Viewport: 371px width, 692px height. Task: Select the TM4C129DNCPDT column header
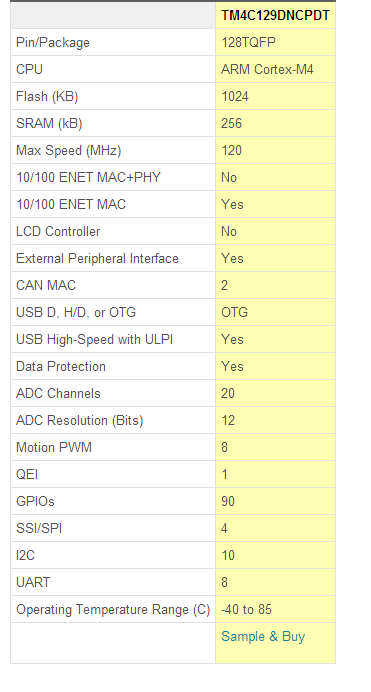click(275, 15)
